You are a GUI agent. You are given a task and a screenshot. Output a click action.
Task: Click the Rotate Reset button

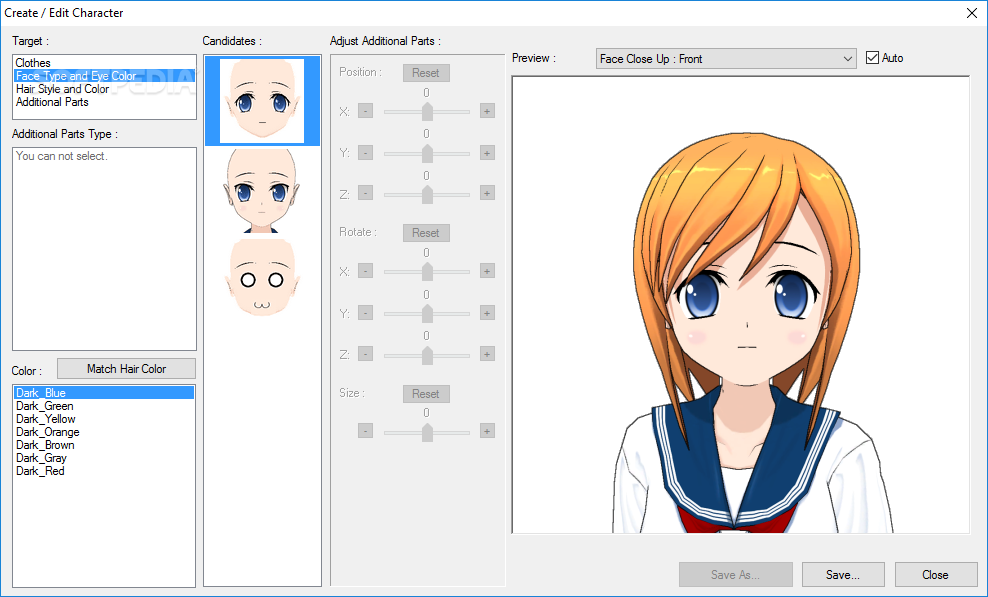coord(426,233)
